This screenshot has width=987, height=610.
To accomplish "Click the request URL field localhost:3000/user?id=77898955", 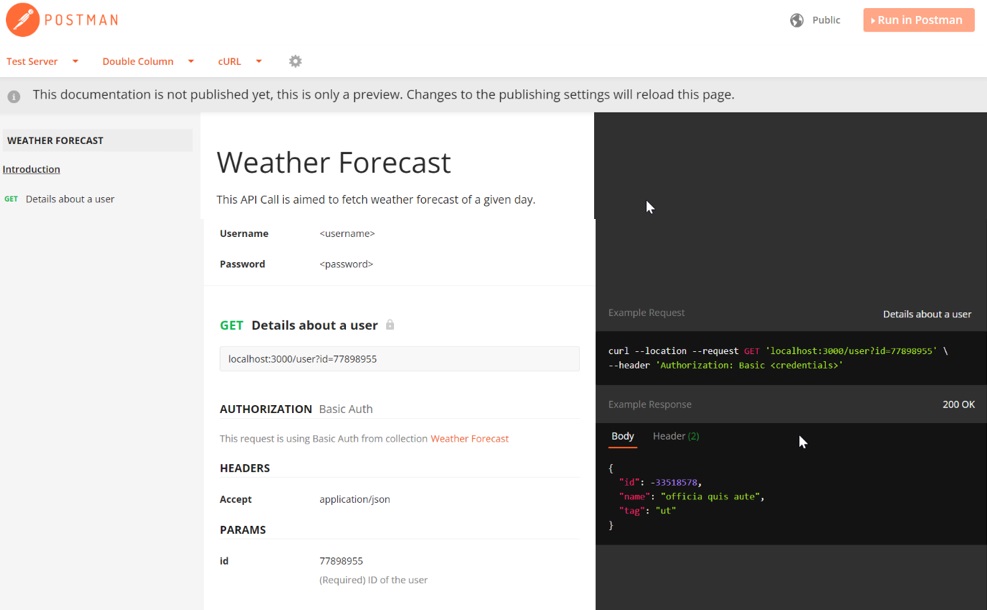I will [x=400, y=359].
